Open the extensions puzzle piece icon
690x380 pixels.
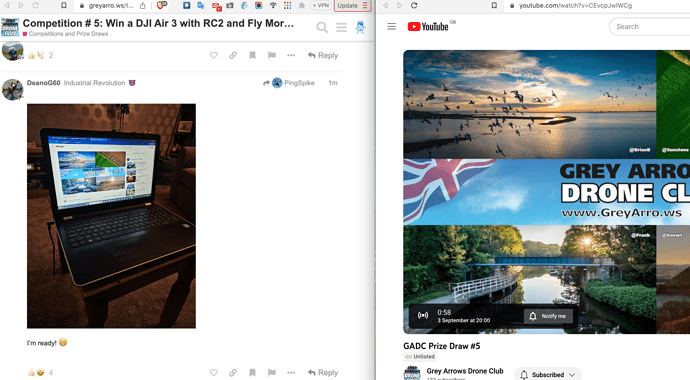pos(301,5)
